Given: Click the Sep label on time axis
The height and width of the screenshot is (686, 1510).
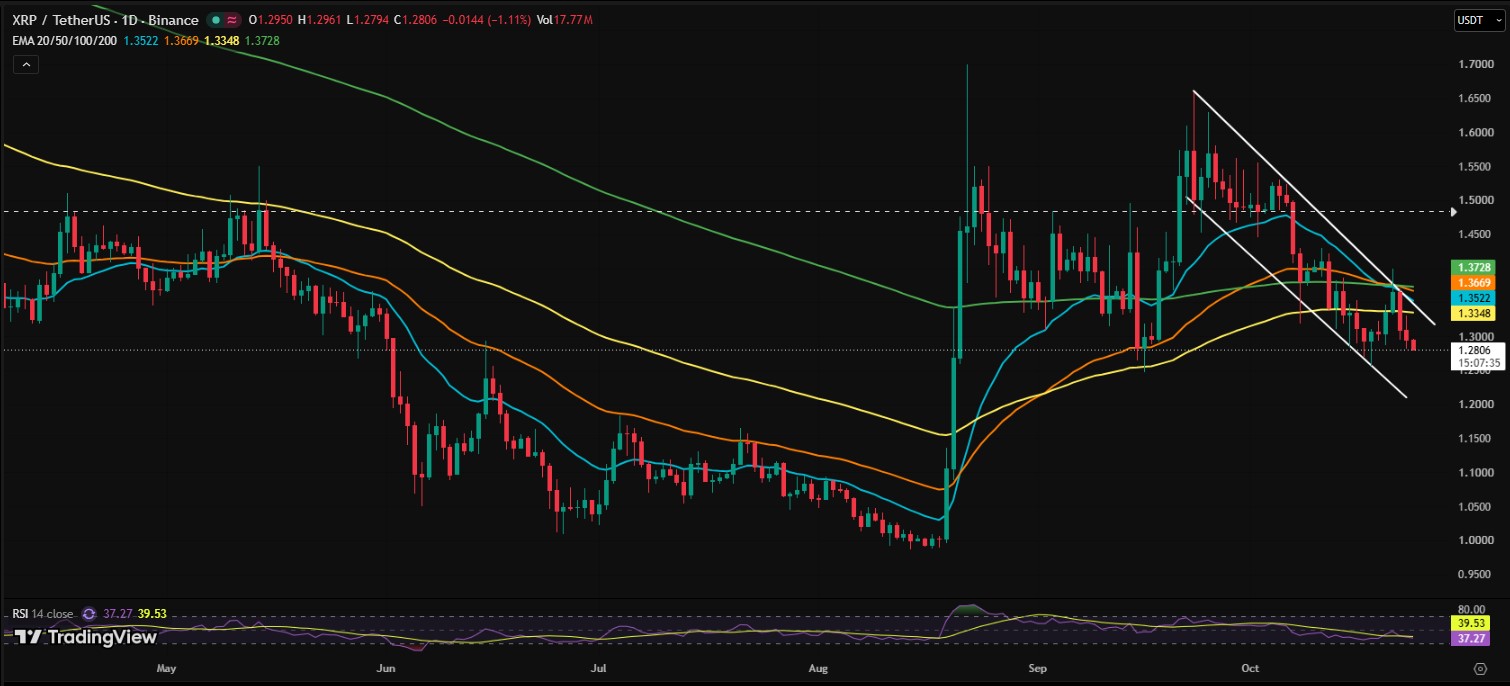Looking at the screenshot, I should point(1037,666).
